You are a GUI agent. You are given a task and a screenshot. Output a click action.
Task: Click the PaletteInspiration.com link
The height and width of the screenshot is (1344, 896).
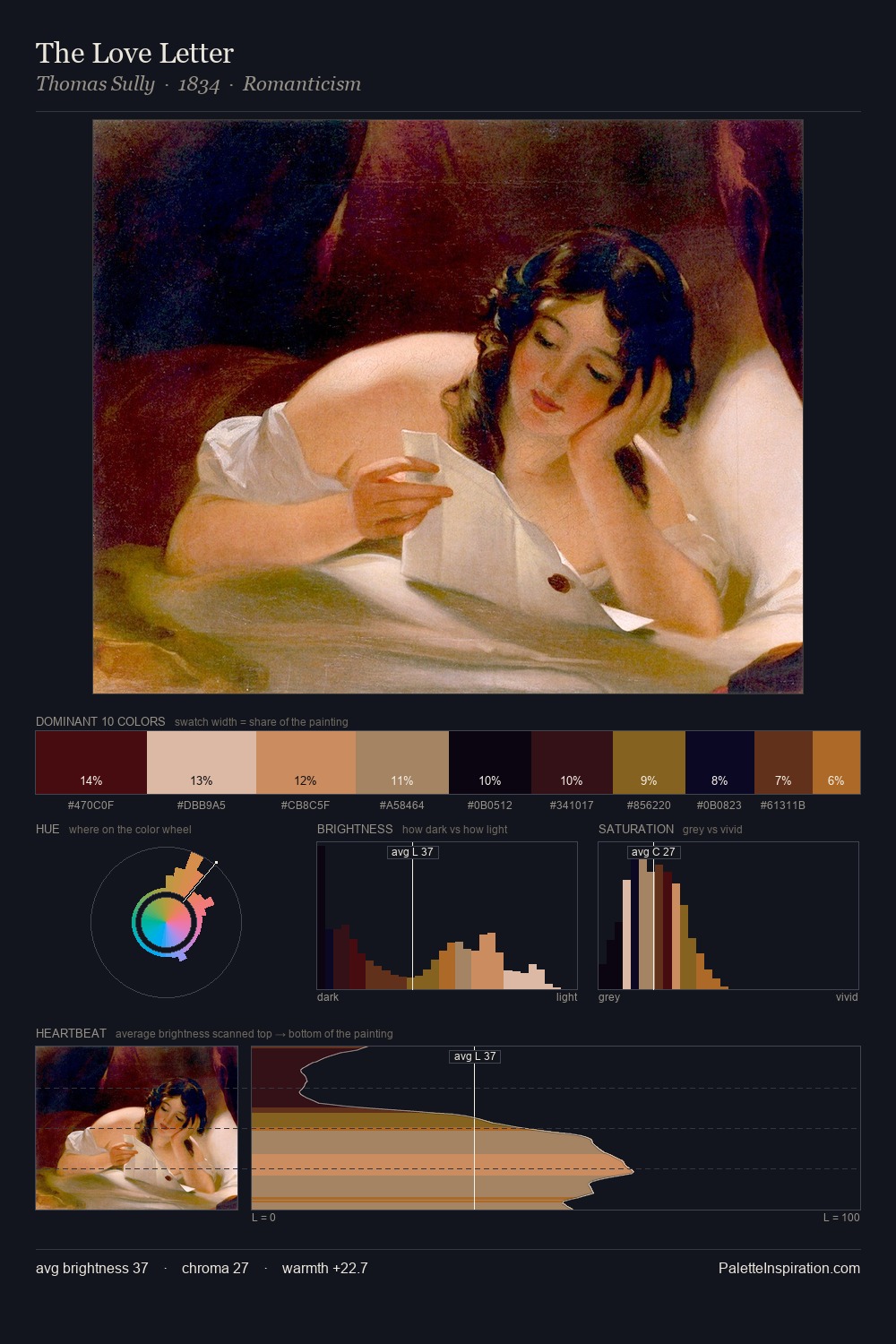click(789, 1268)
